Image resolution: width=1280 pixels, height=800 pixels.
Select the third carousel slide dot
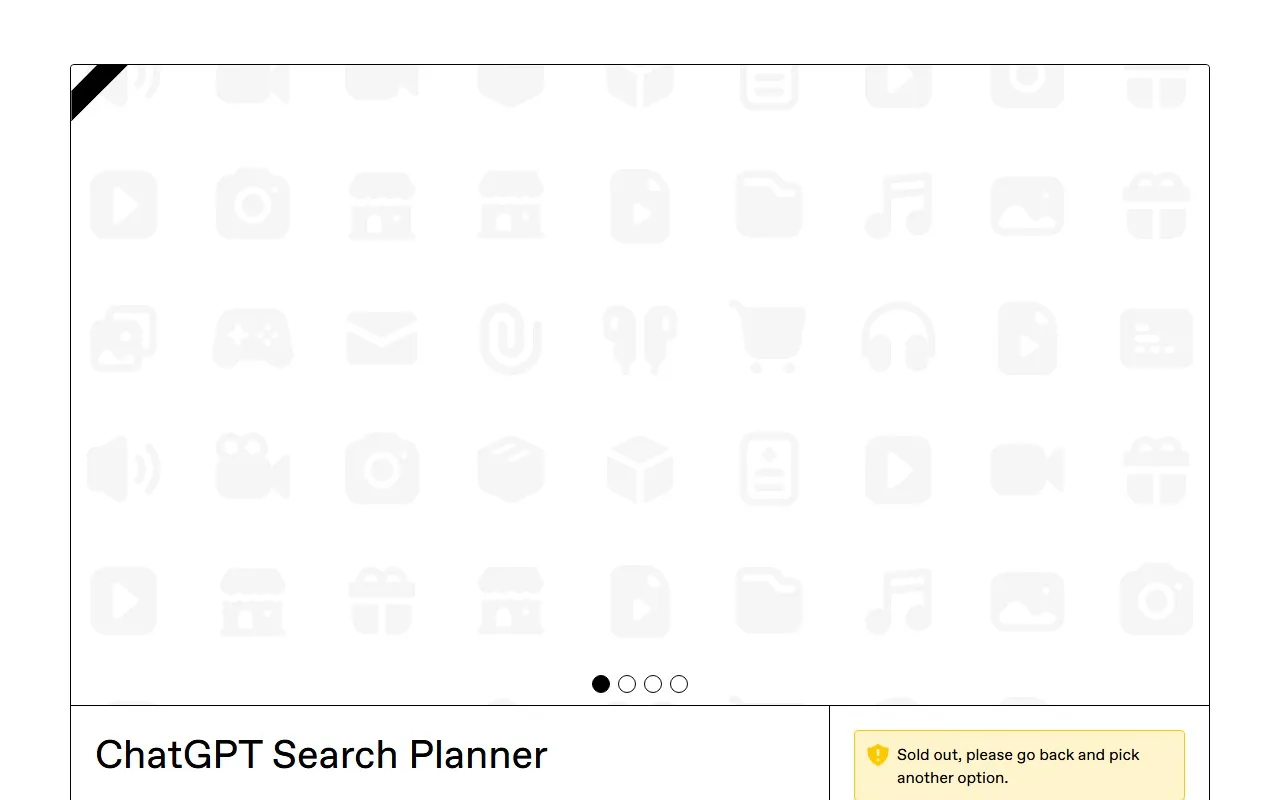(653, 684)
